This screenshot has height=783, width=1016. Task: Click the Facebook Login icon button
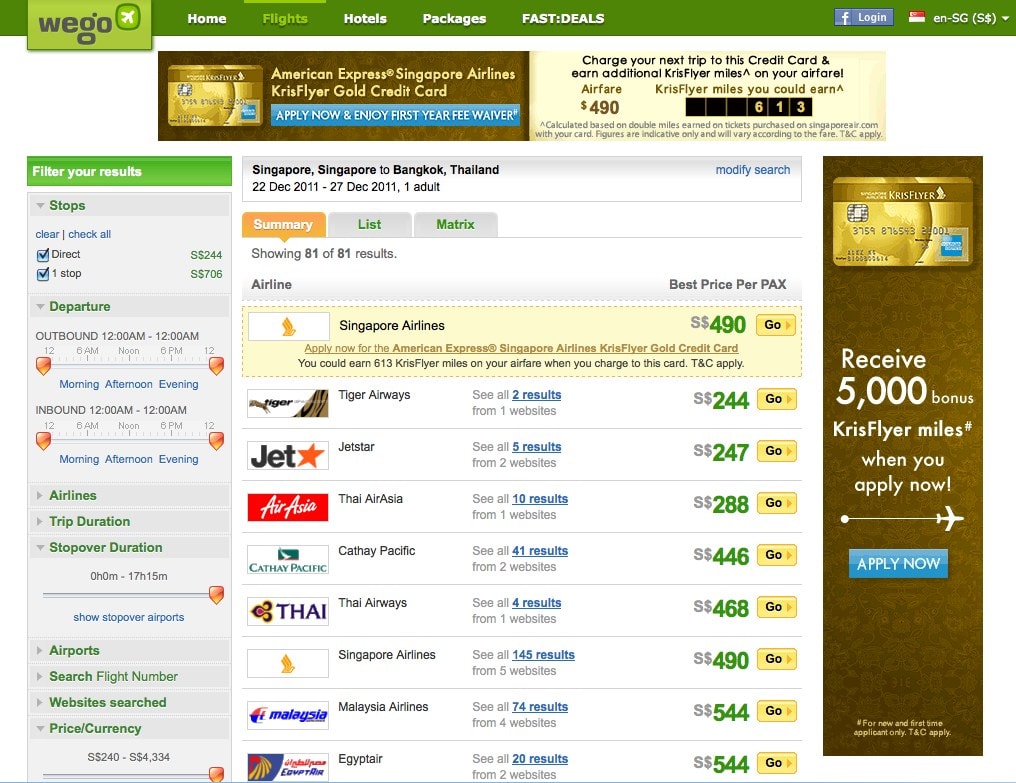click(x=863, y=18)
